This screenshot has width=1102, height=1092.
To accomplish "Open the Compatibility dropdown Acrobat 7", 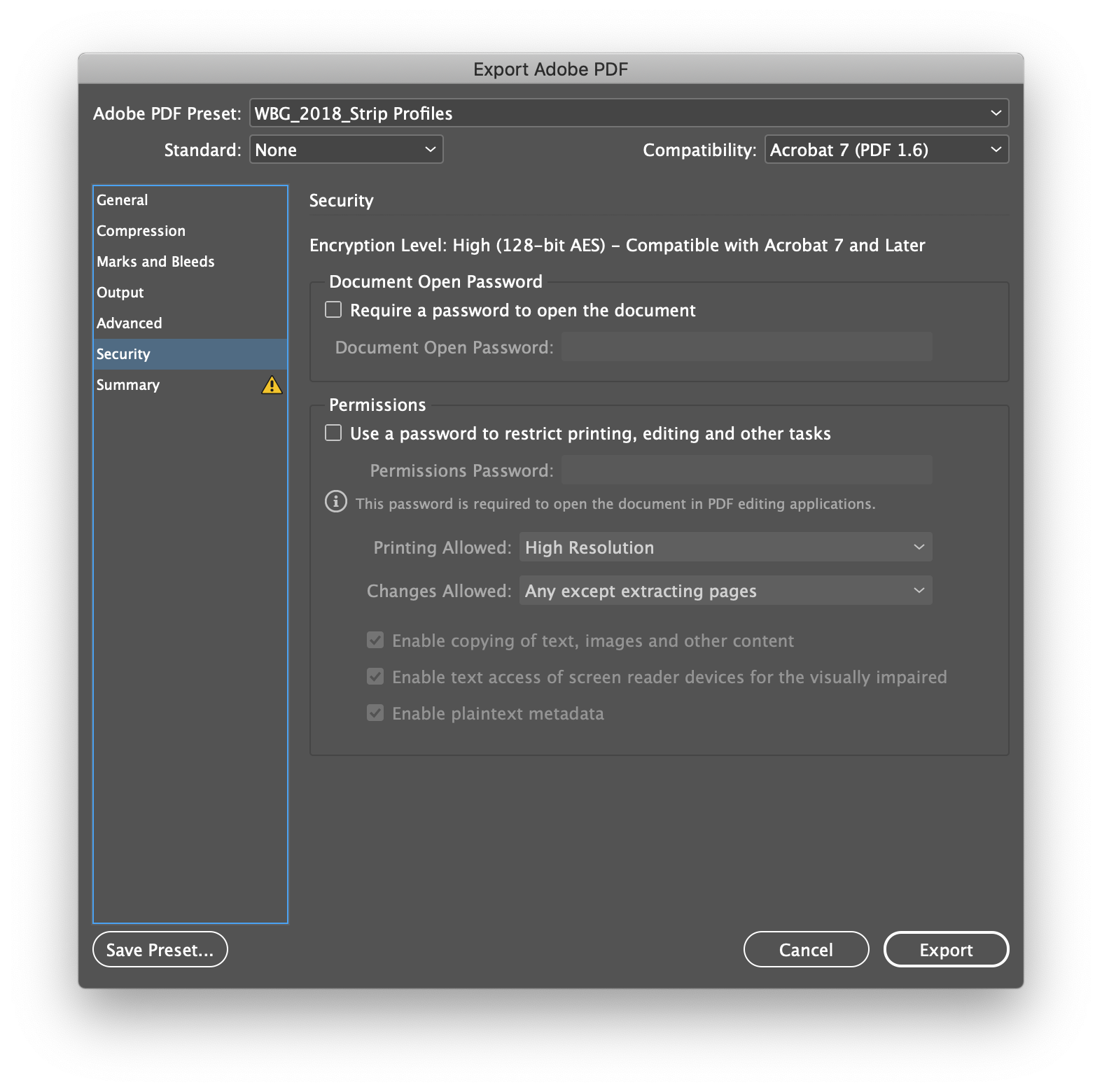I will click(886, 150).
